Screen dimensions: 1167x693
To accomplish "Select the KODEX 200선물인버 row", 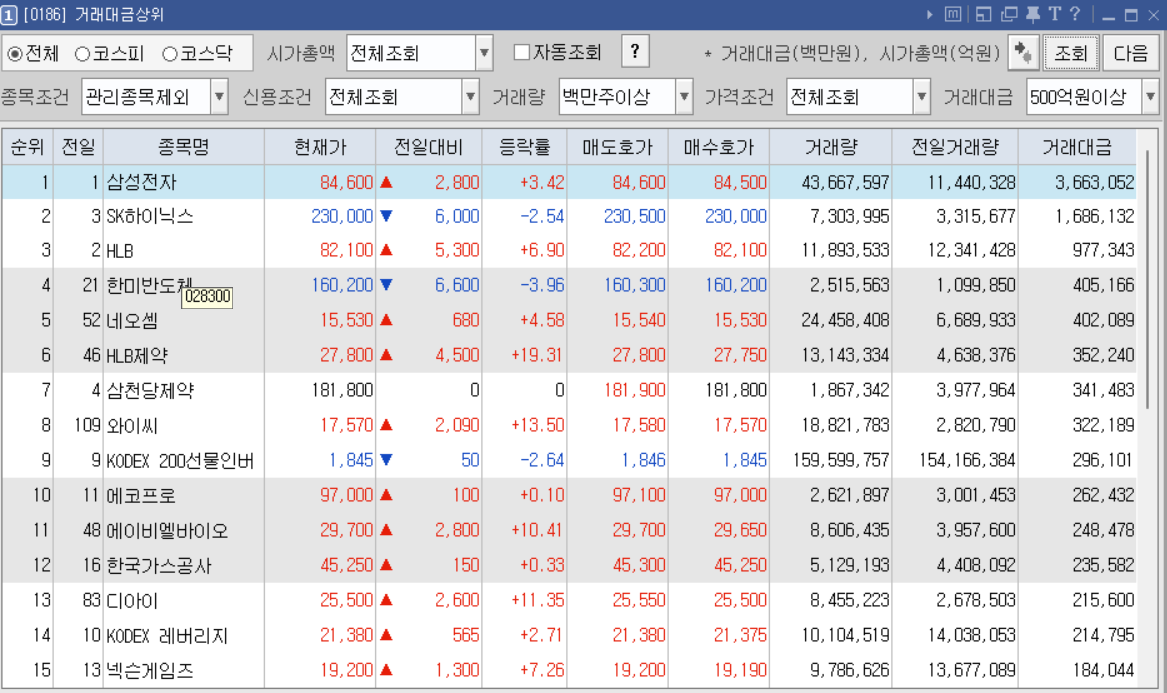I will click(569, 460).
